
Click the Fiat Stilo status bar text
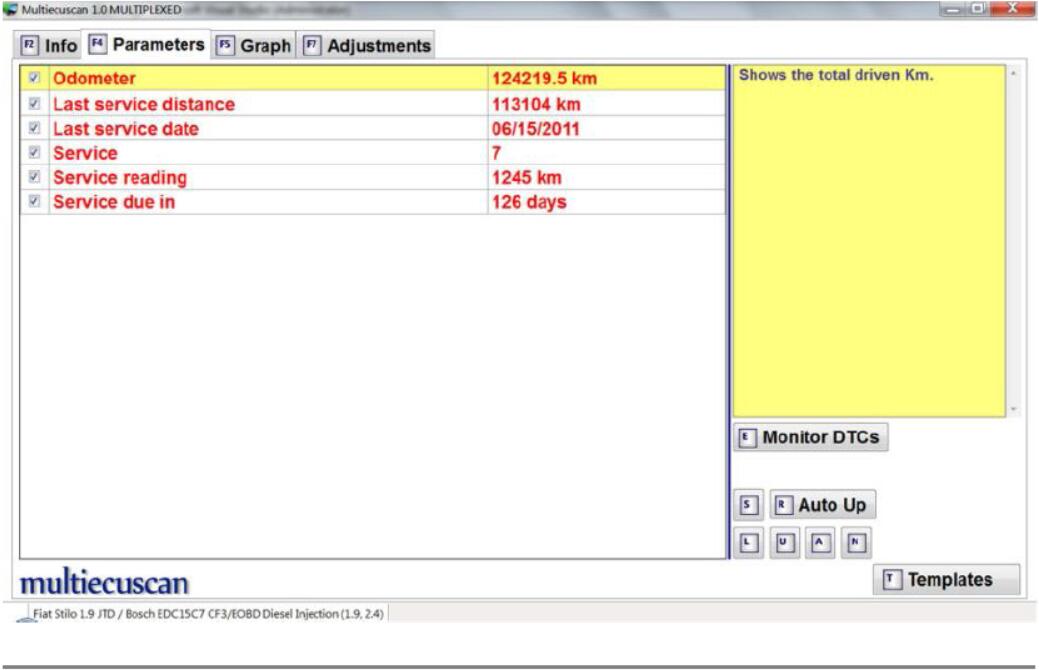click(x=208, y=614)
